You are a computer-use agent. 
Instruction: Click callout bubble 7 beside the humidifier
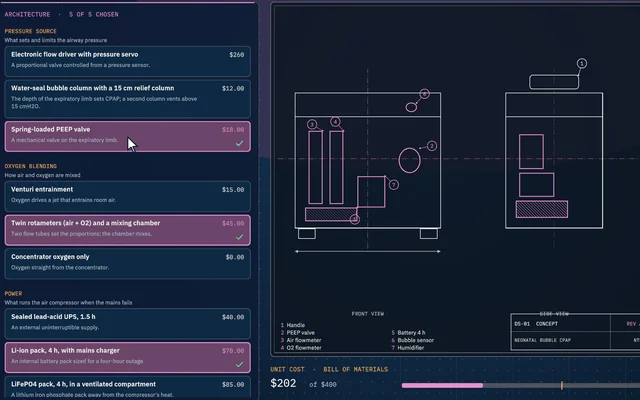[x=393, y=185]
